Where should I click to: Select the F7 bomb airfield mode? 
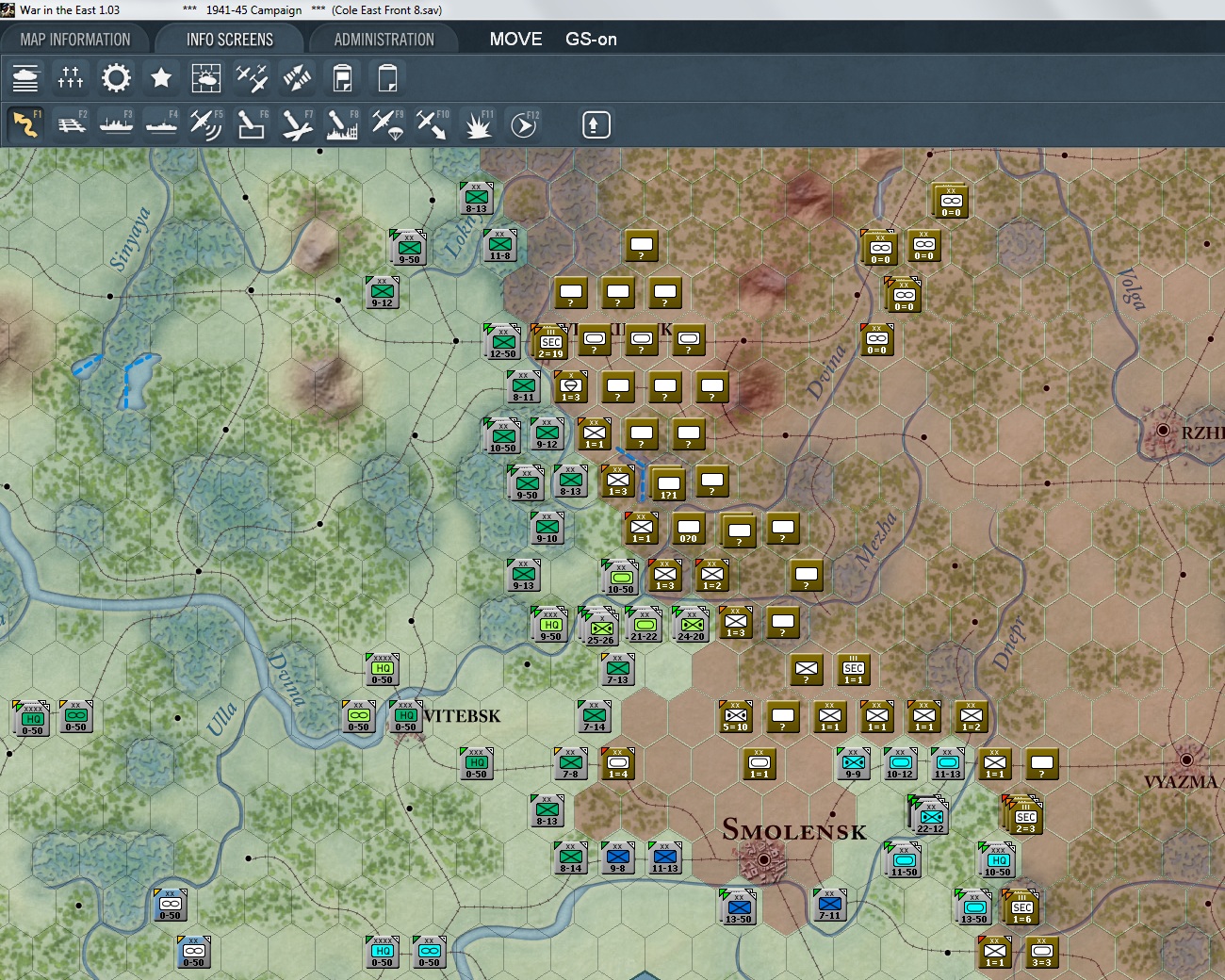point(297,124)
